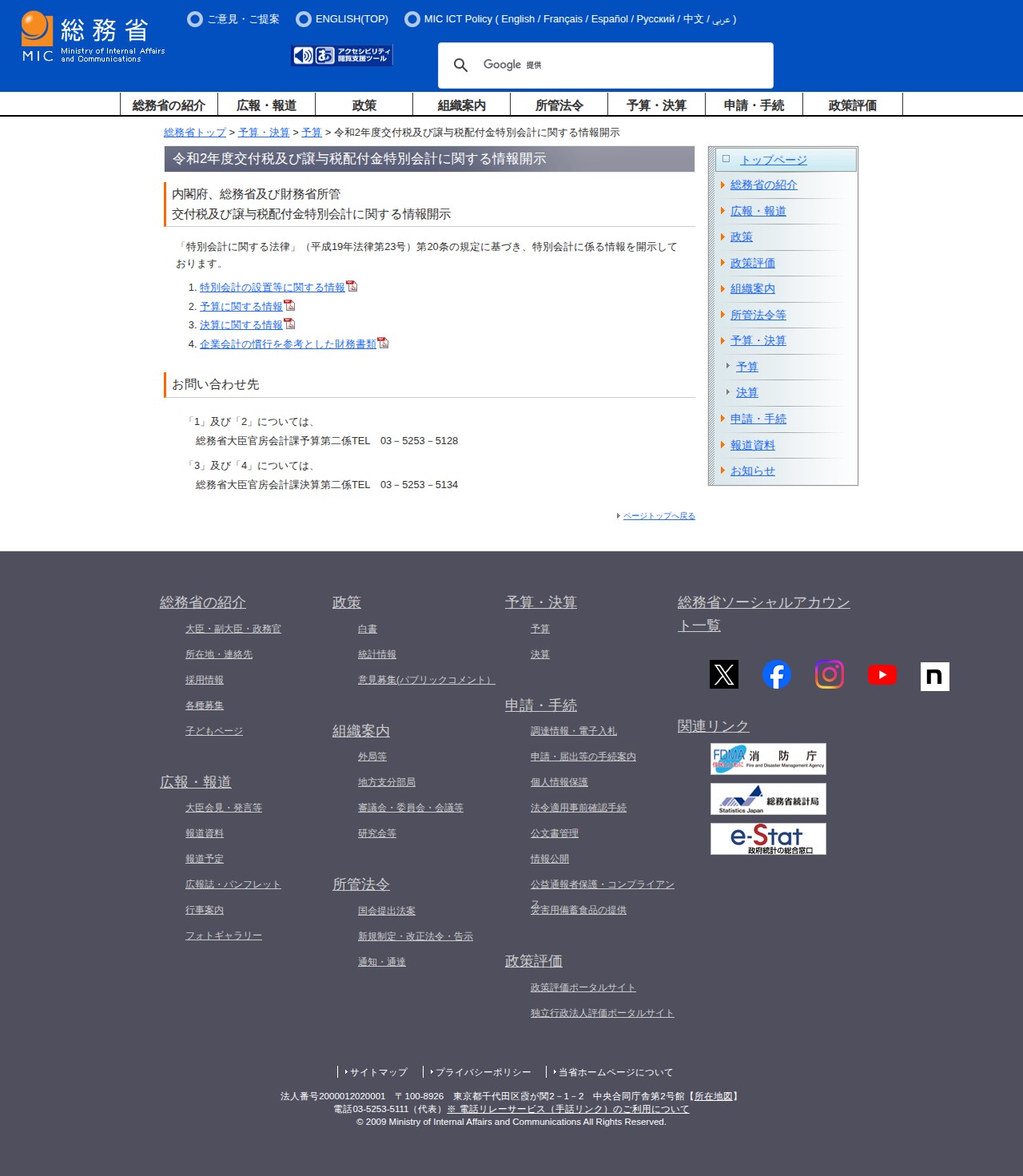Open PDF icon beside 特別会計の設置等に関する情報

click(352, 286)
